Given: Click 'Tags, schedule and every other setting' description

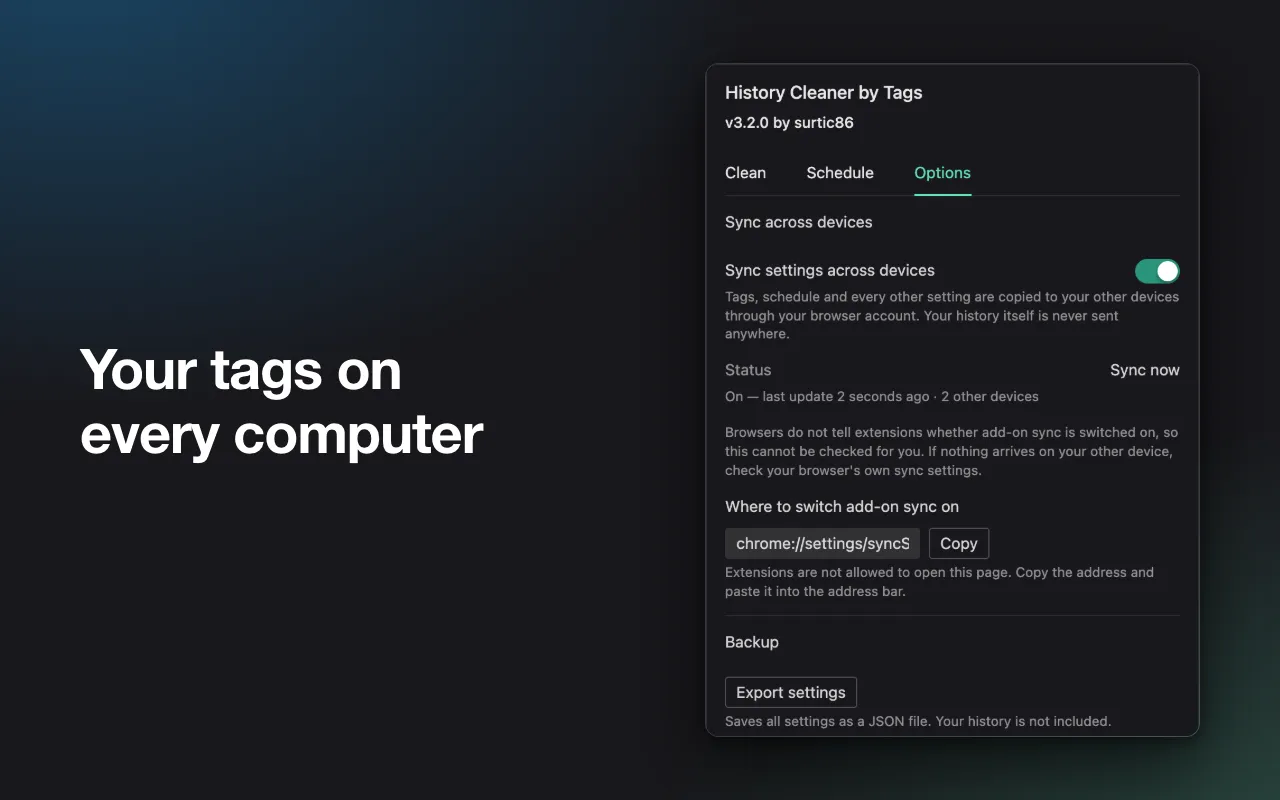Looking at the screenshot, I should click(952, 315).
